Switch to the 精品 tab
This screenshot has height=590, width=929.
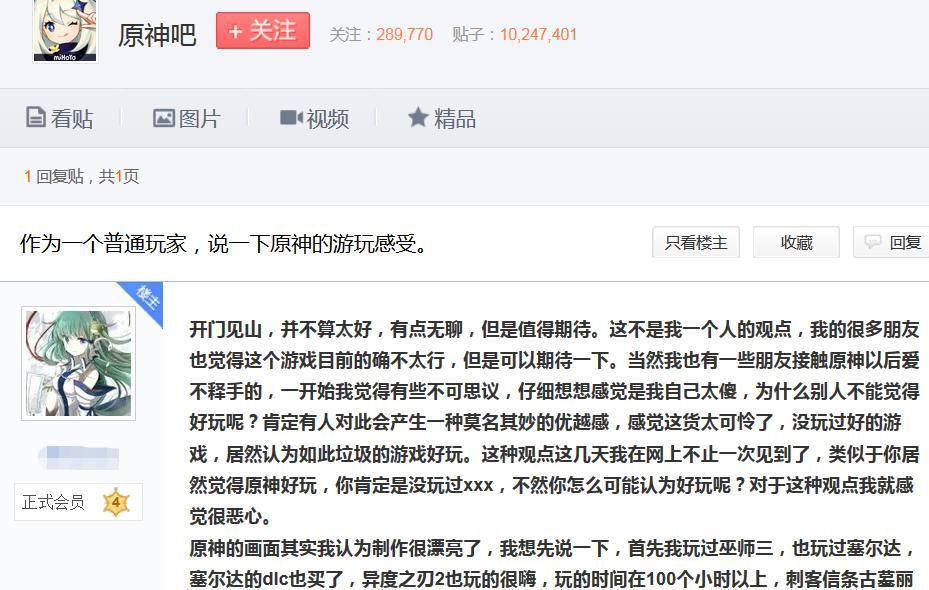click(x=442, y=118)
